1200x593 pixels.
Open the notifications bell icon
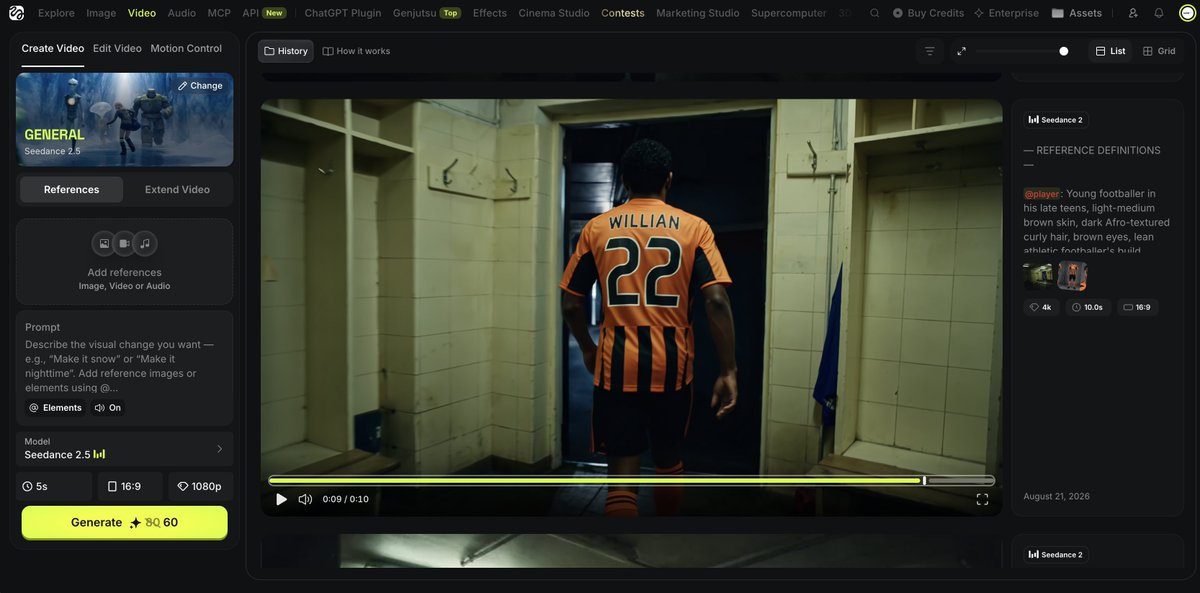coord(1159,13)
